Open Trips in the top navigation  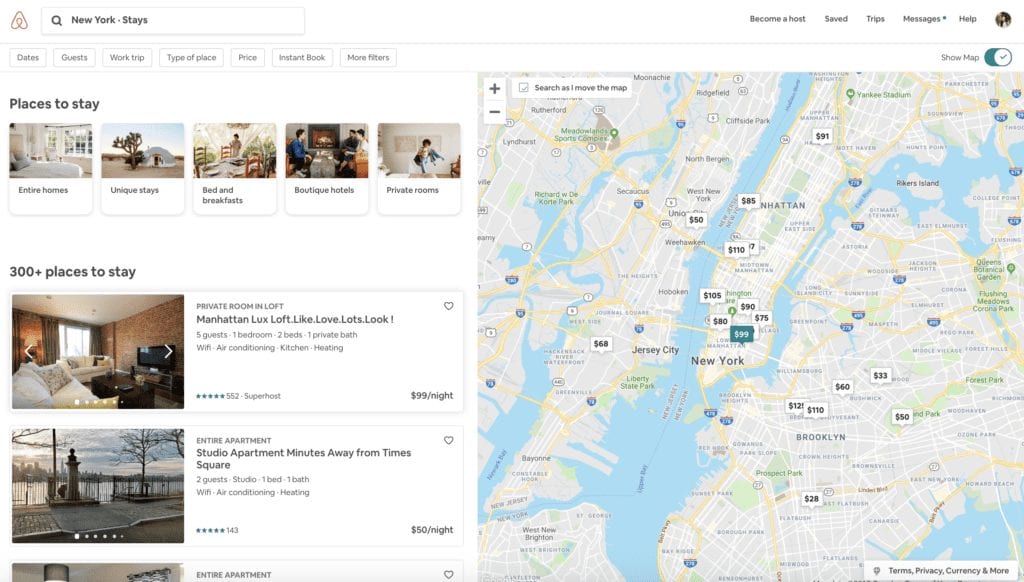pos(876,18)
